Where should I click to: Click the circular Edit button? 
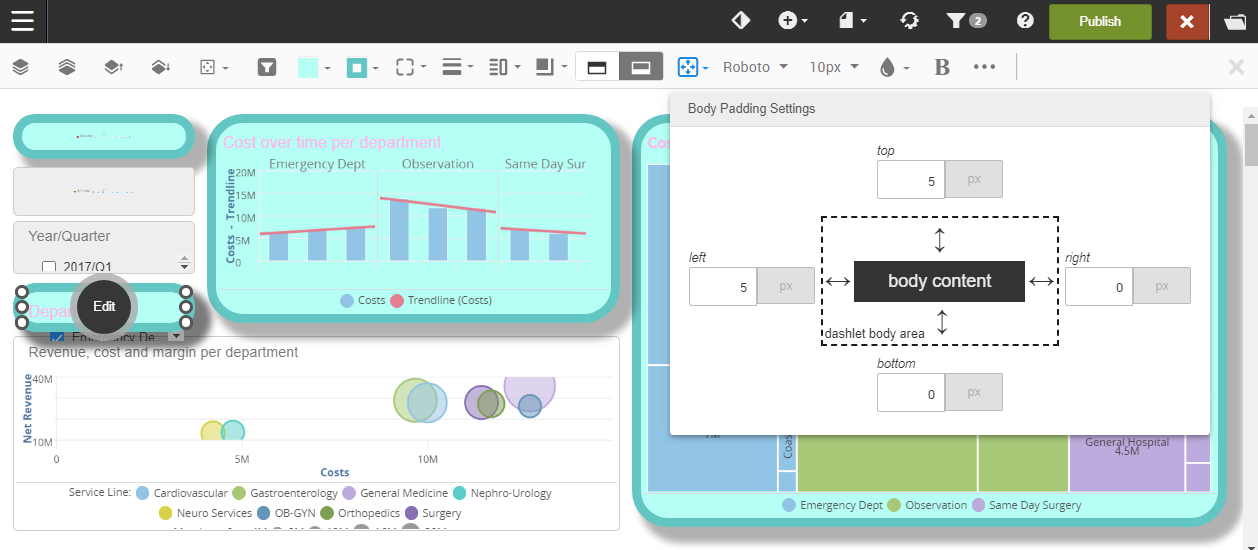coord(104,307)
